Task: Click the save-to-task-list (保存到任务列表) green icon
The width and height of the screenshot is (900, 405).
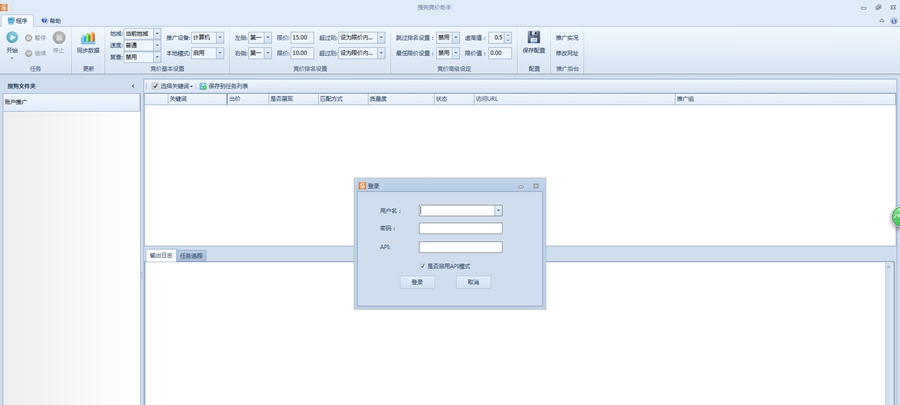Action: [203, 86]
